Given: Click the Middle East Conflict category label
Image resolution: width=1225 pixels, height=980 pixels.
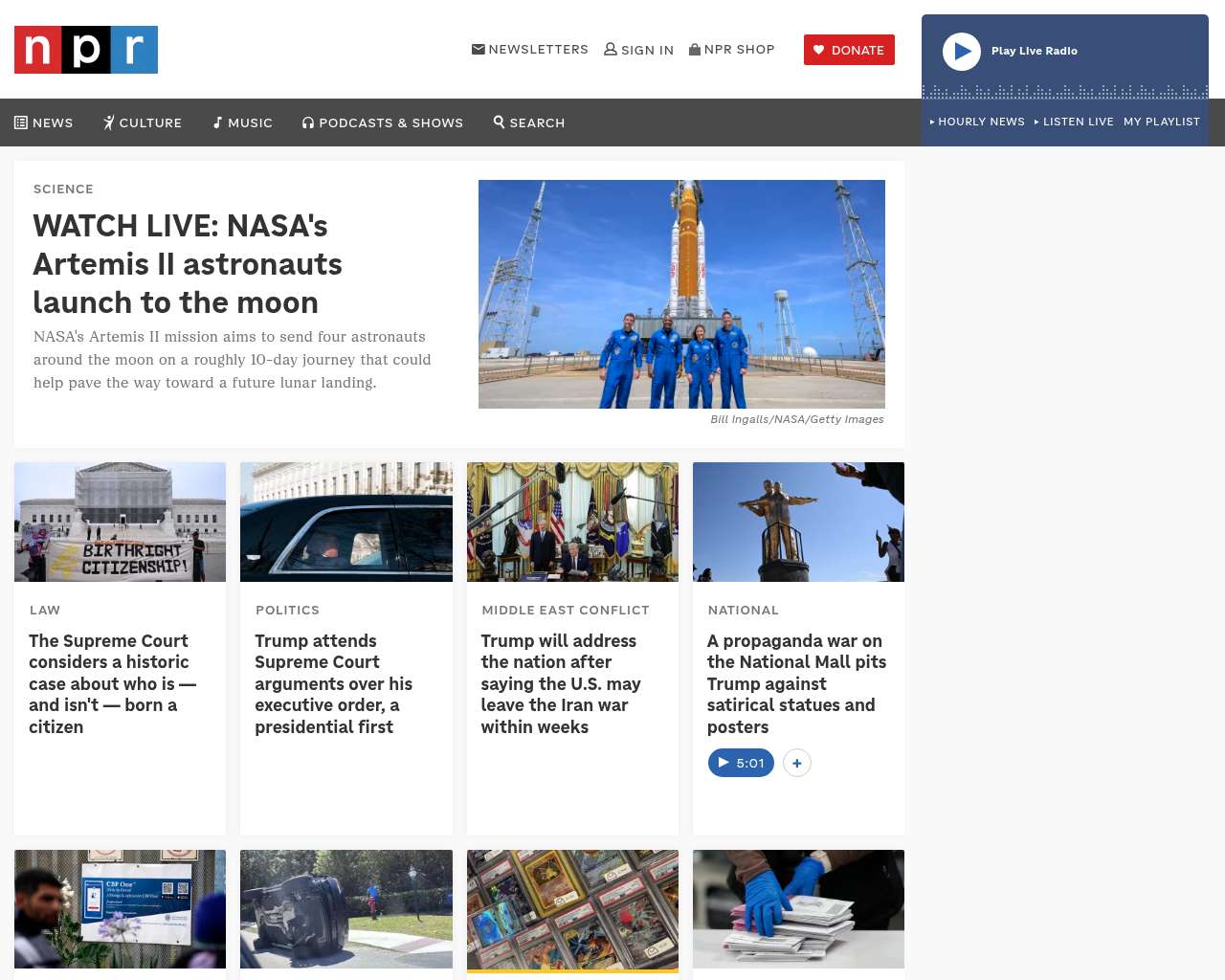Looking at the screenshot, I should click(566, 610).
